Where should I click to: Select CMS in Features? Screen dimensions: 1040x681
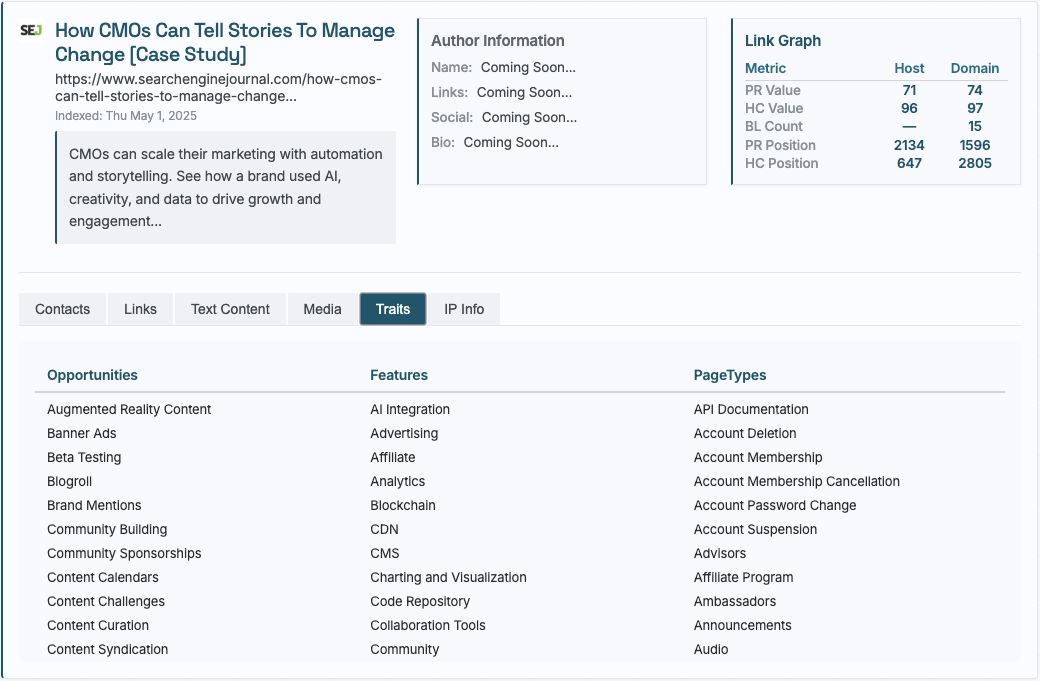coord(385,553)
